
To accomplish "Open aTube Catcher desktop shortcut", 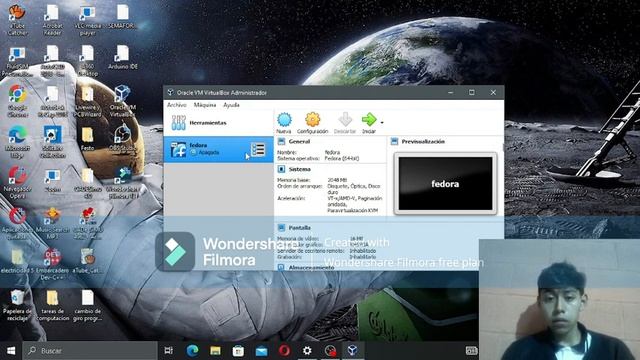I will 17,20.
